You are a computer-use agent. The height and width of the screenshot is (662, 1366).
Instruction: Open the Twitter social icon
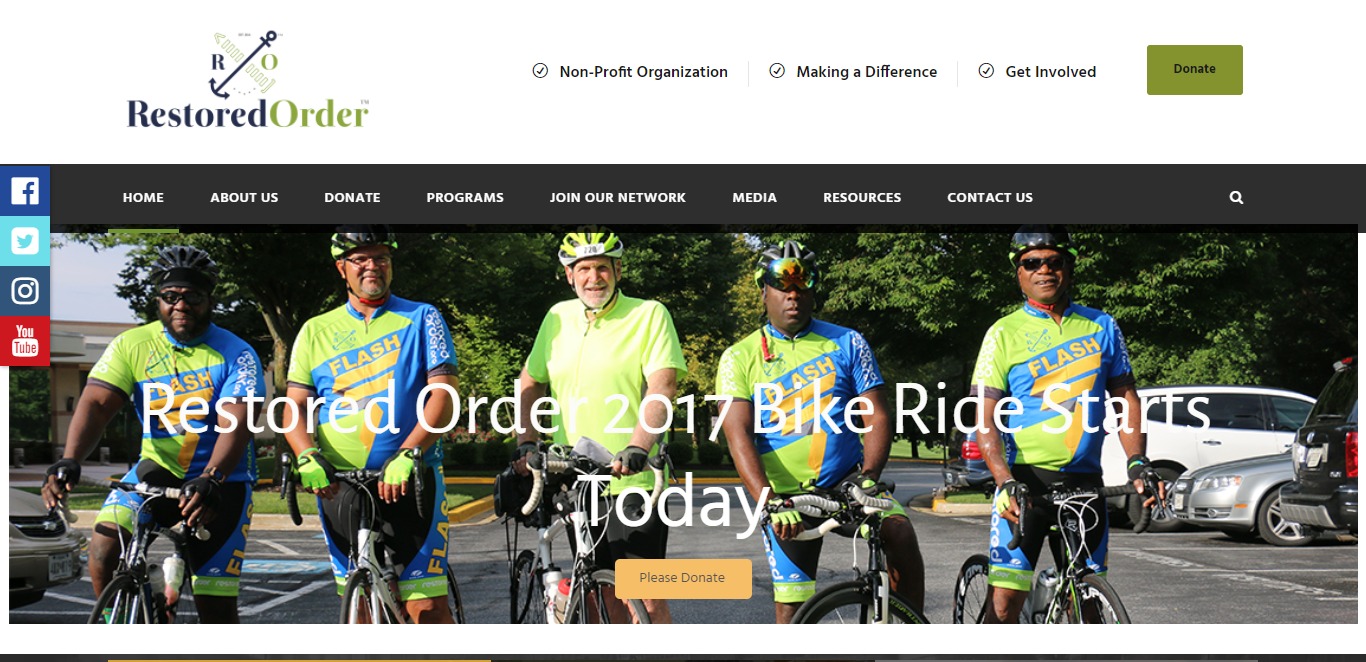pyautogui.click(x=25, y=241)
